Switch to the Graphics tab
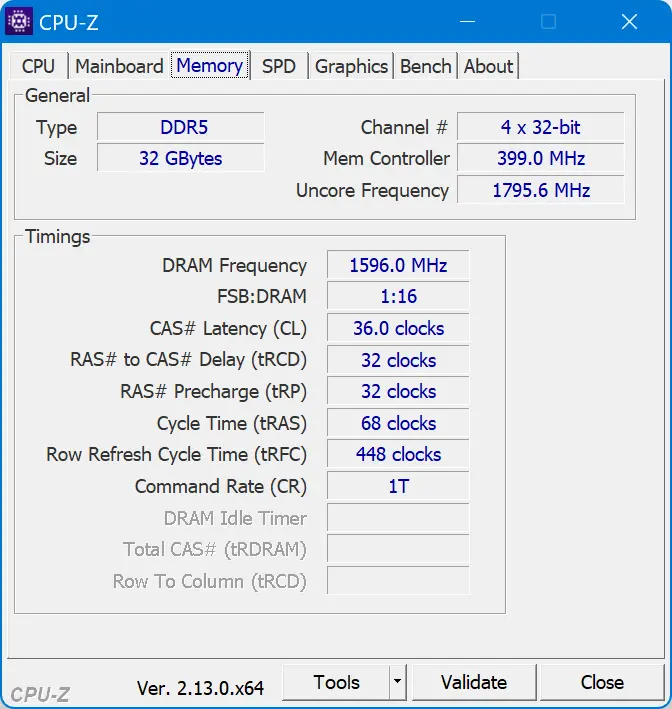672x709 pixels. (351, 66)
